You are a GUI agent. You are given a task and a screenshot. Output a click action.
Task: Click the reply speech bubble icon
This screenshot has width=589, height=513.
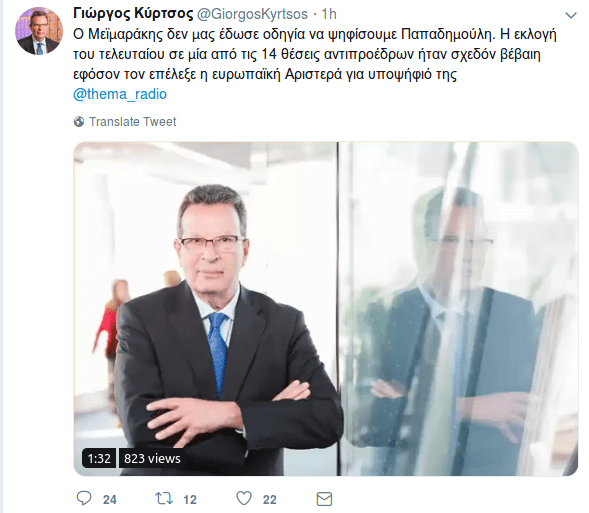click(x=84, y=498)
